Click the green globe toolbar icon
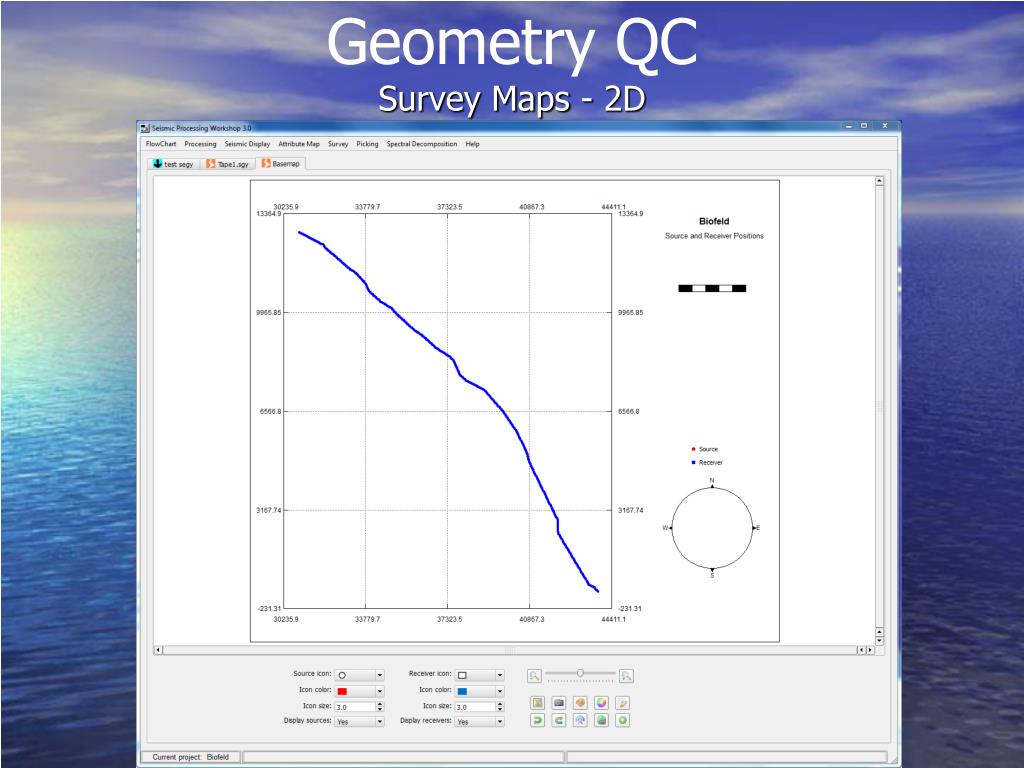The image size is (1024, 768). coord(601,720)
